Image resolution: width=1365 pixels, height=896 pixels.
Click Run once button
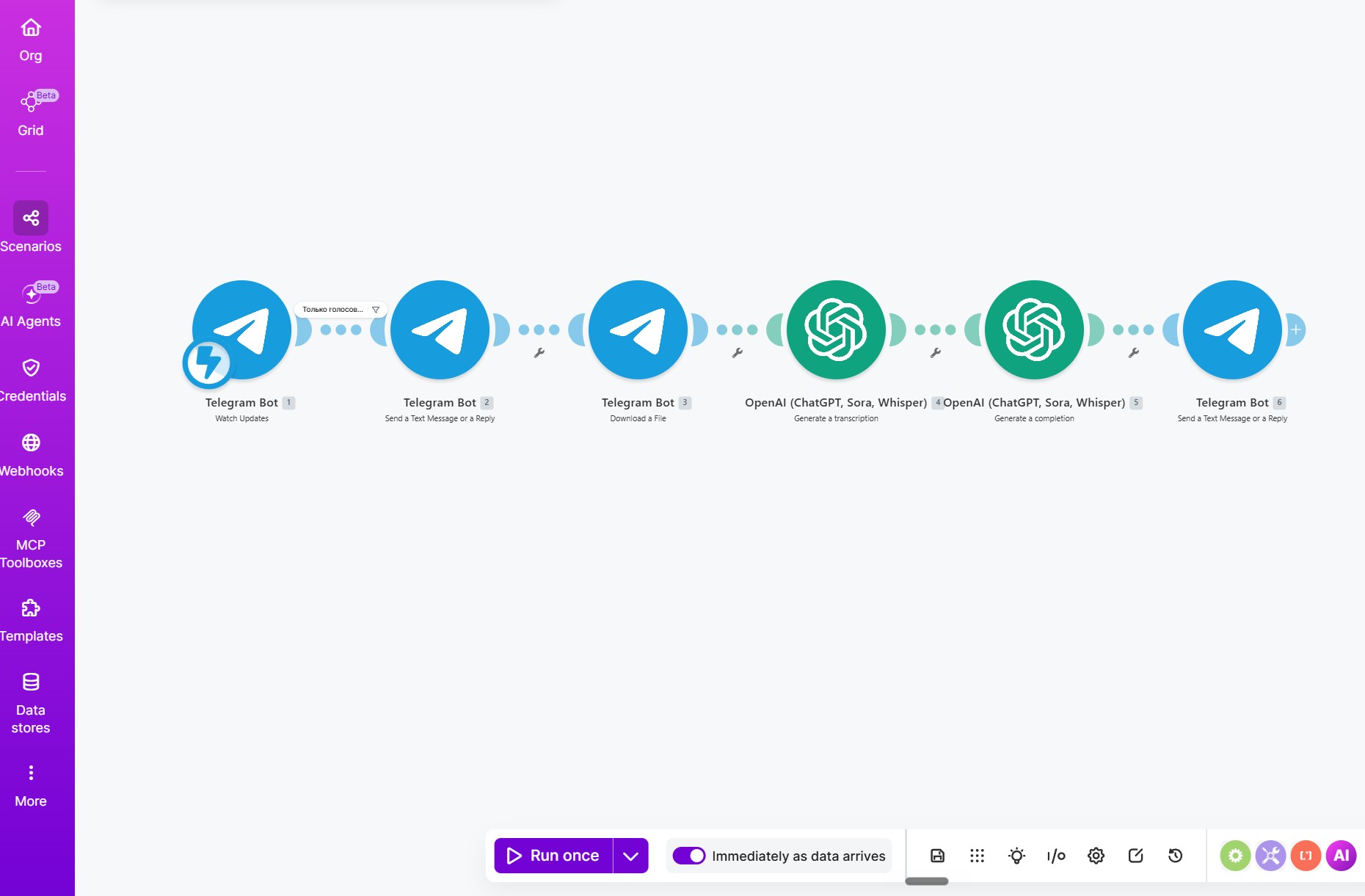pos(553,856)
